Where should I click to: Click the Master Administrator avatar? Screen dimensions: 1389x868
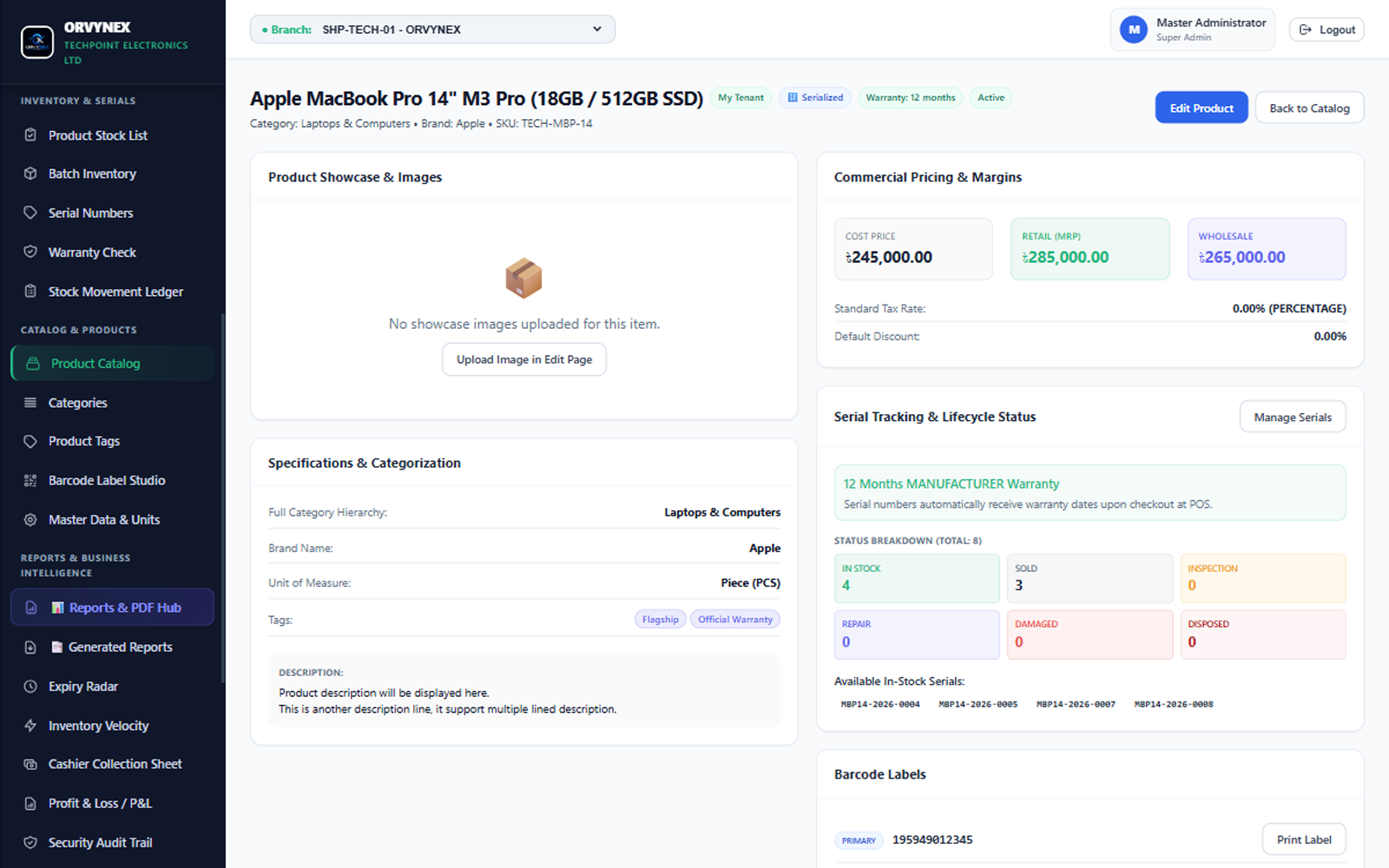click(x=1134, y=30)
